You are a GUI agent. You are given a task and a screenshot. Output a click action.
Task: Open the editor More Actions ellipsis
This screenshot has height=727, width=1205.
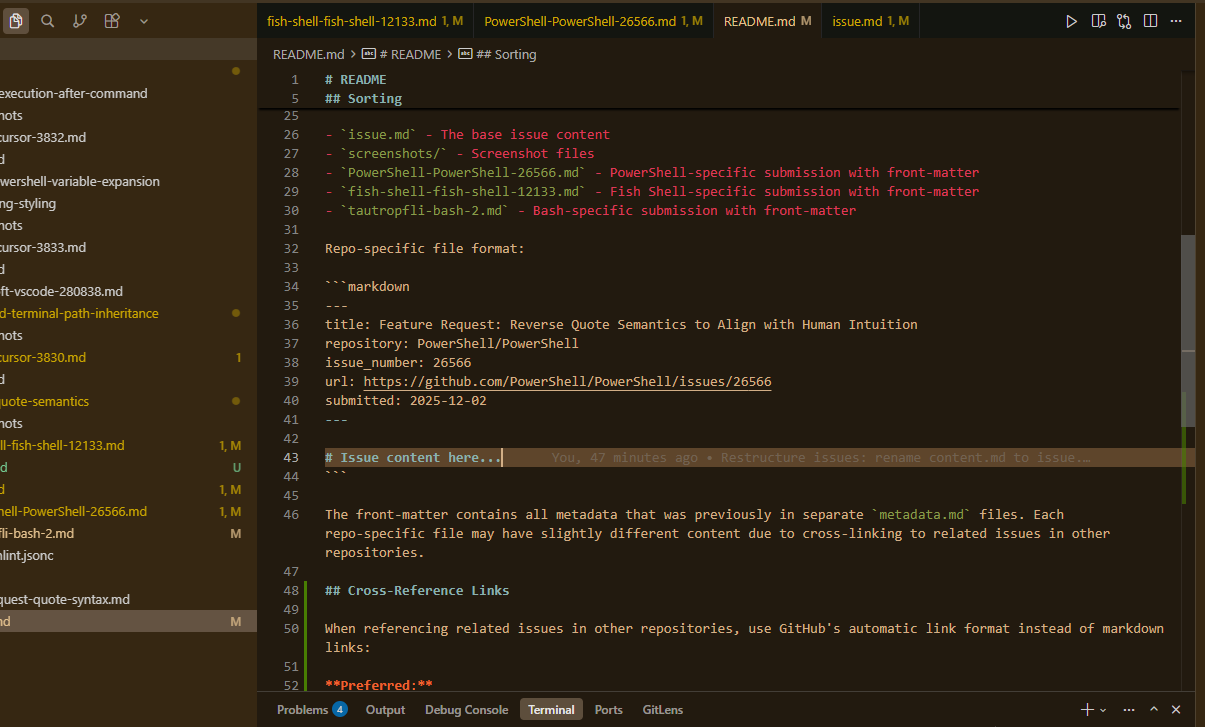pyautogui.click(x=1177, y=20)
